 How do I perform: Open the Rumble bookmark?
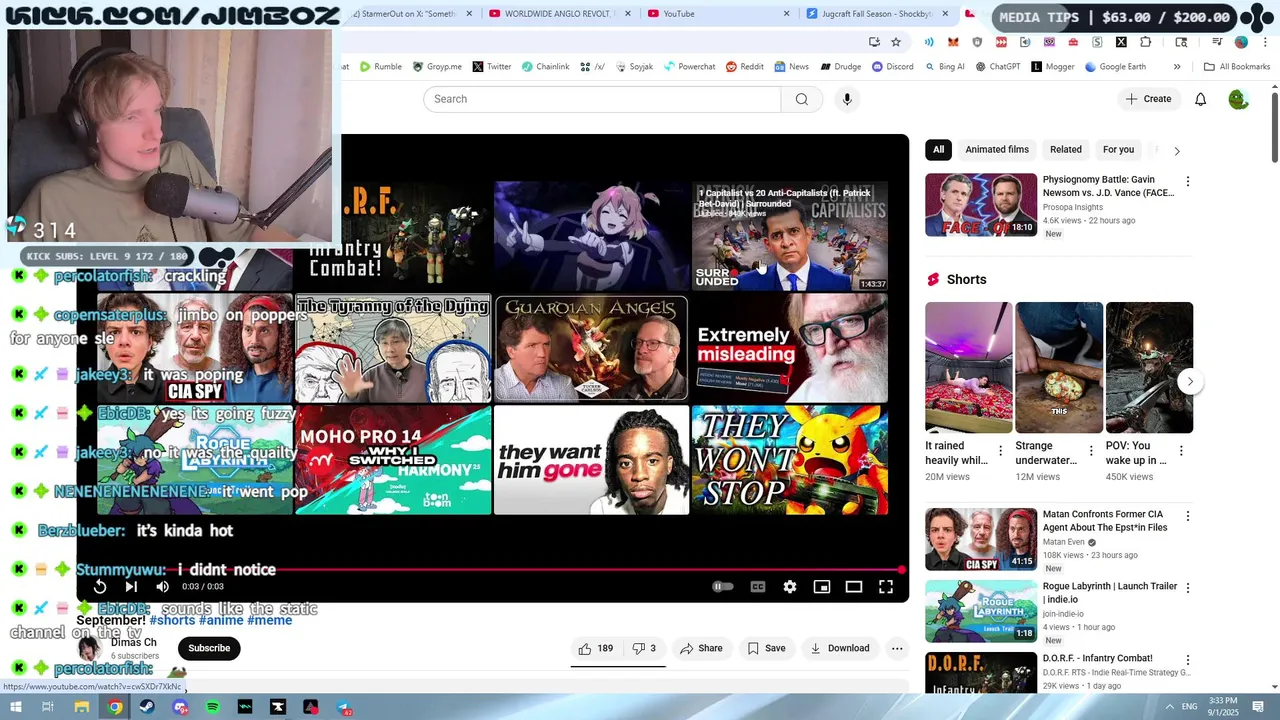click(x=381, y=67)
